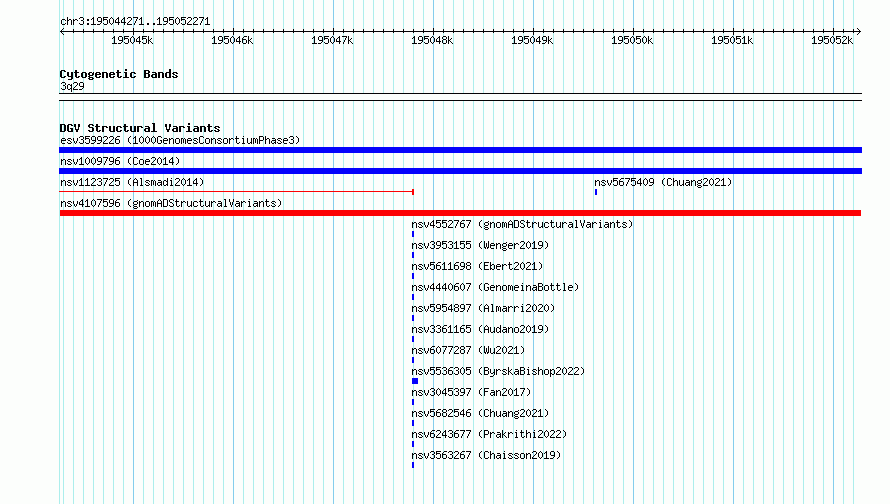The image size is (890, 504).
Task: Click the esv3599226 (1000GenomesConsortiumPhase3) label
Action: pyautogui.click(x=180, y=140)
